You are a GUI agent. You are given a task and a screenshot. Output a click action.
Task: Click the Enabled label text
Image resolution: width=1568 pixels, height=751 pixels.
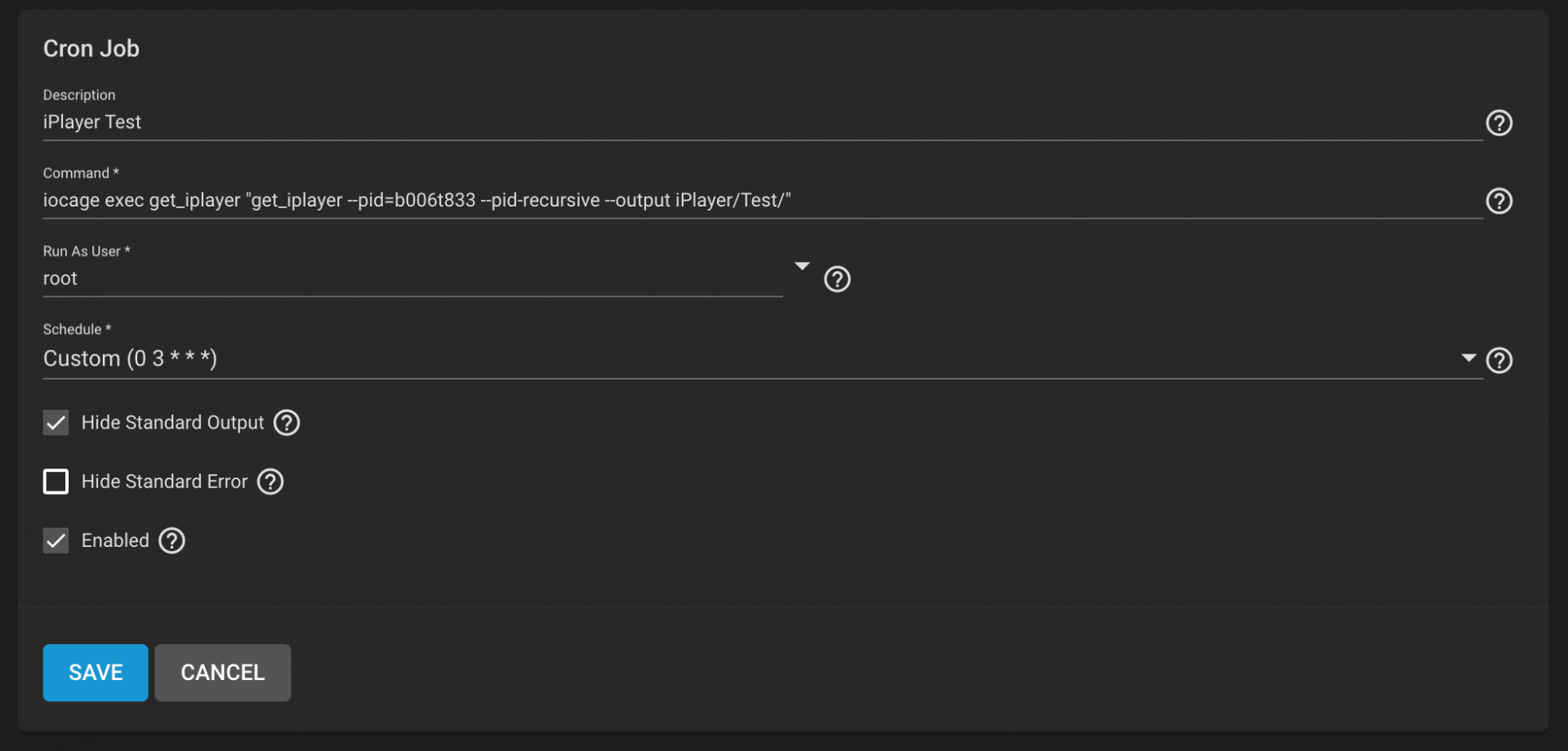click(x=115, y=540)
